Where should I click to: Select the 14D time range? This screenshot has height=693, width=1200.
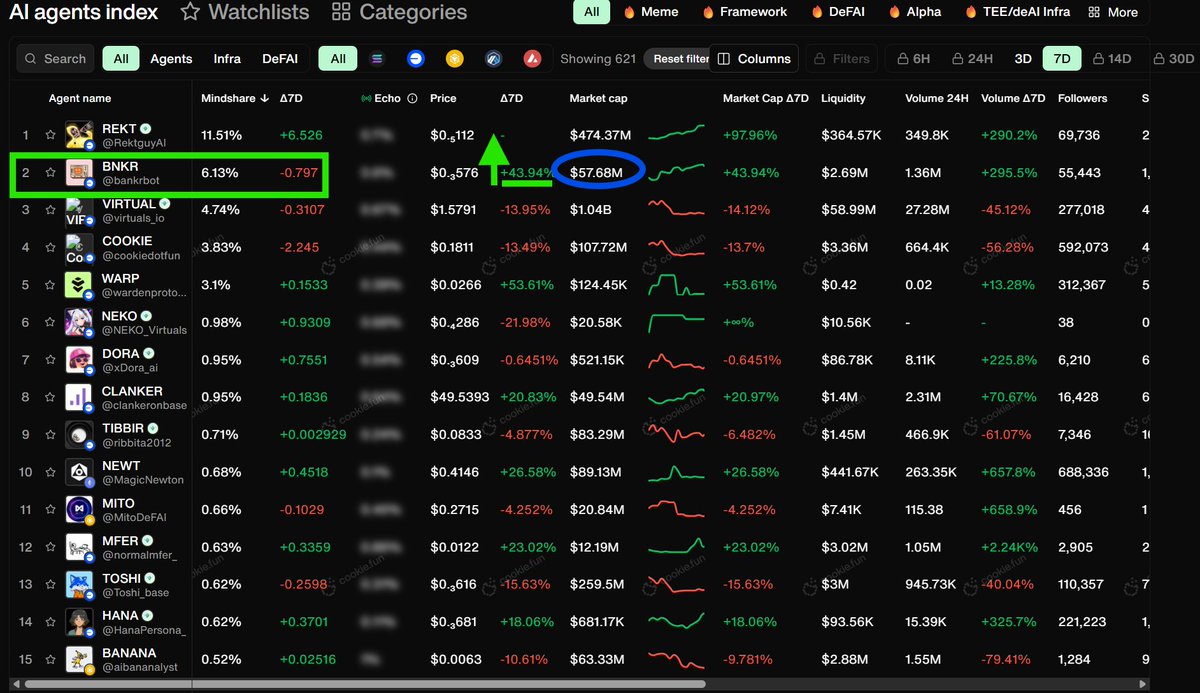(1111, 58)
